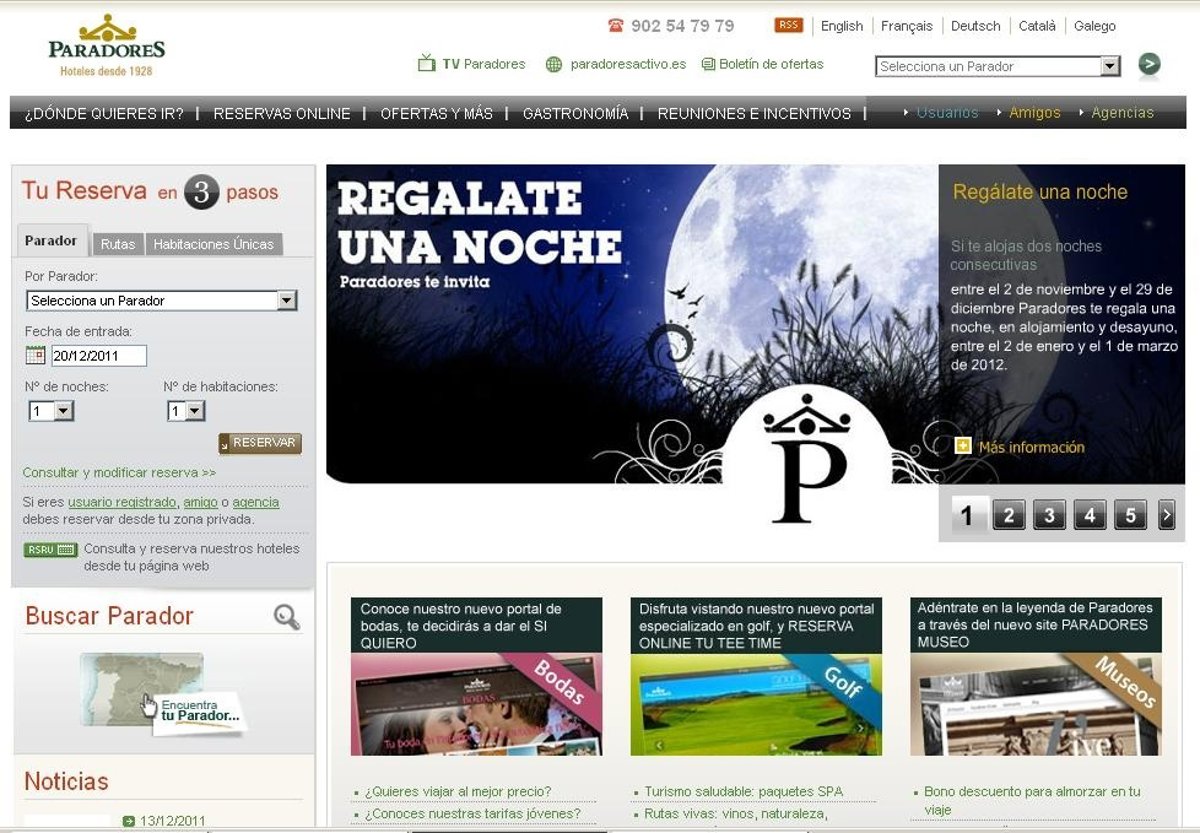Advance banner with the next arrow button
This screenshot has width=1200, height=833.
tap(1166, 515)
